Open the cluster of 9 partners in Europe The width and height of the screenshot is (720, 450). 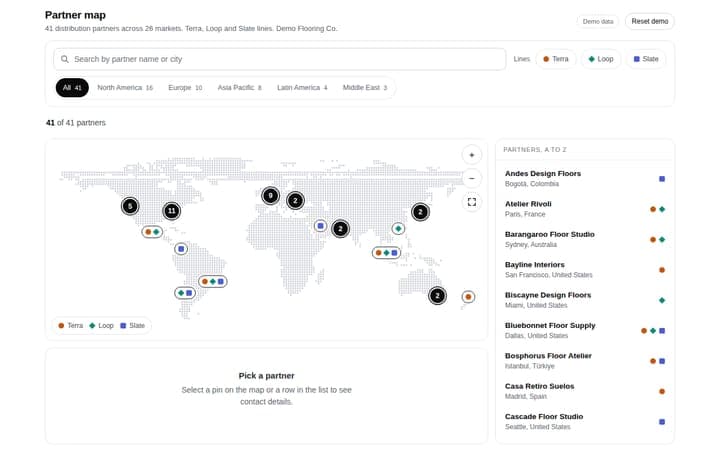[x=270, y=196]
